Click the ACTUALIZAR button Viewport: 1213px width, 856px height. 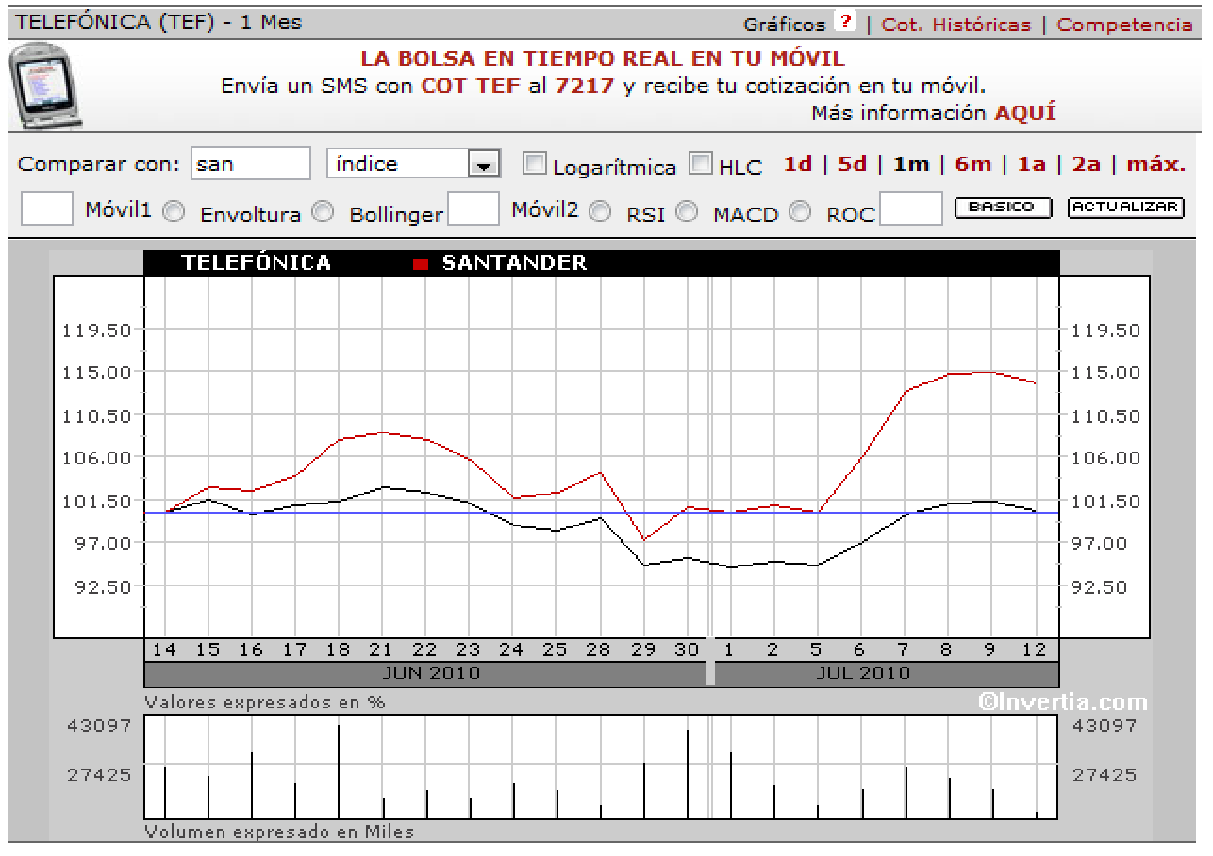(x=1126, y=207)
